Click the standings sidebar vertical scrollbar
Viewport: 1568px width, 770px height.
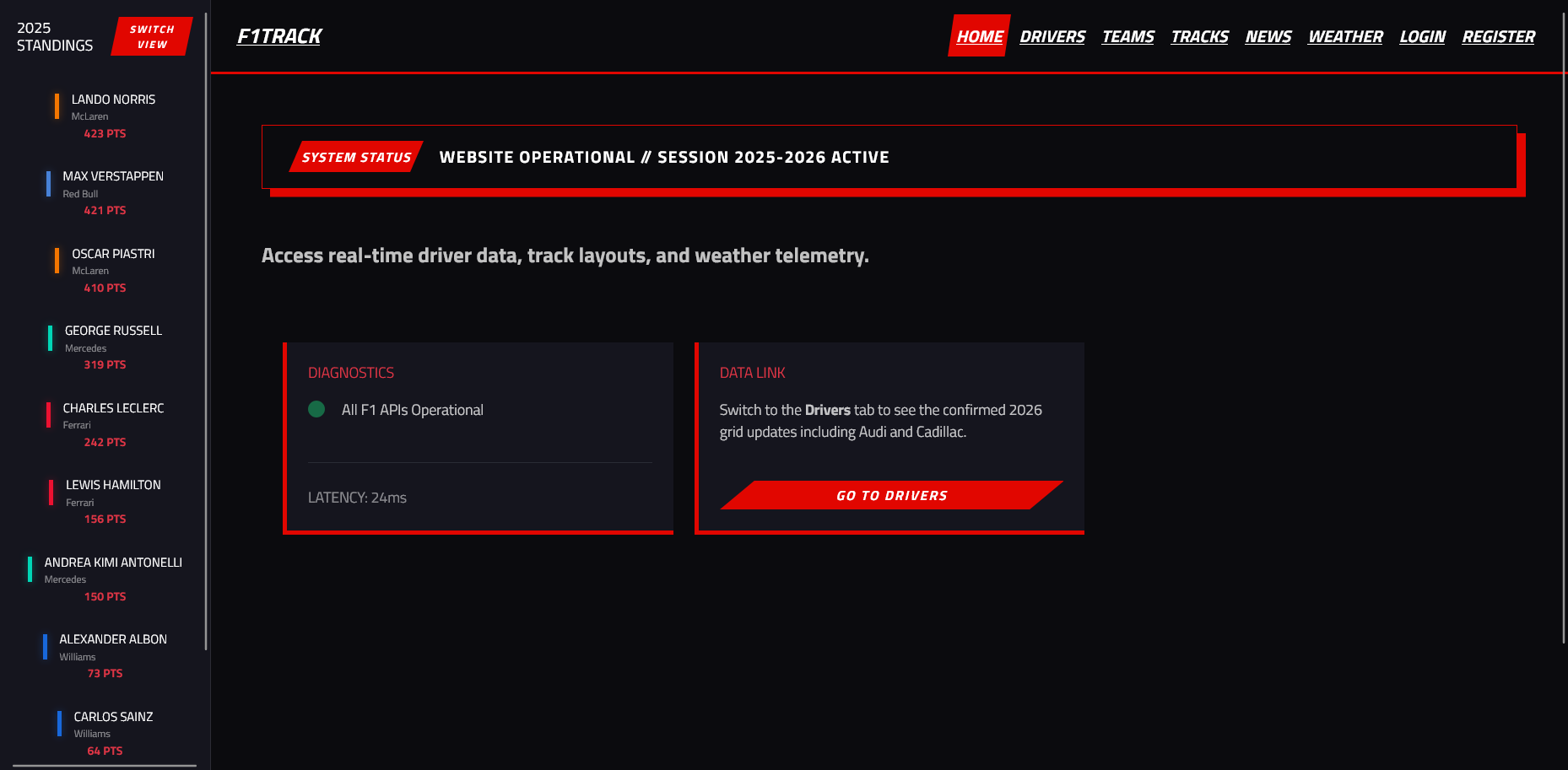206,331
